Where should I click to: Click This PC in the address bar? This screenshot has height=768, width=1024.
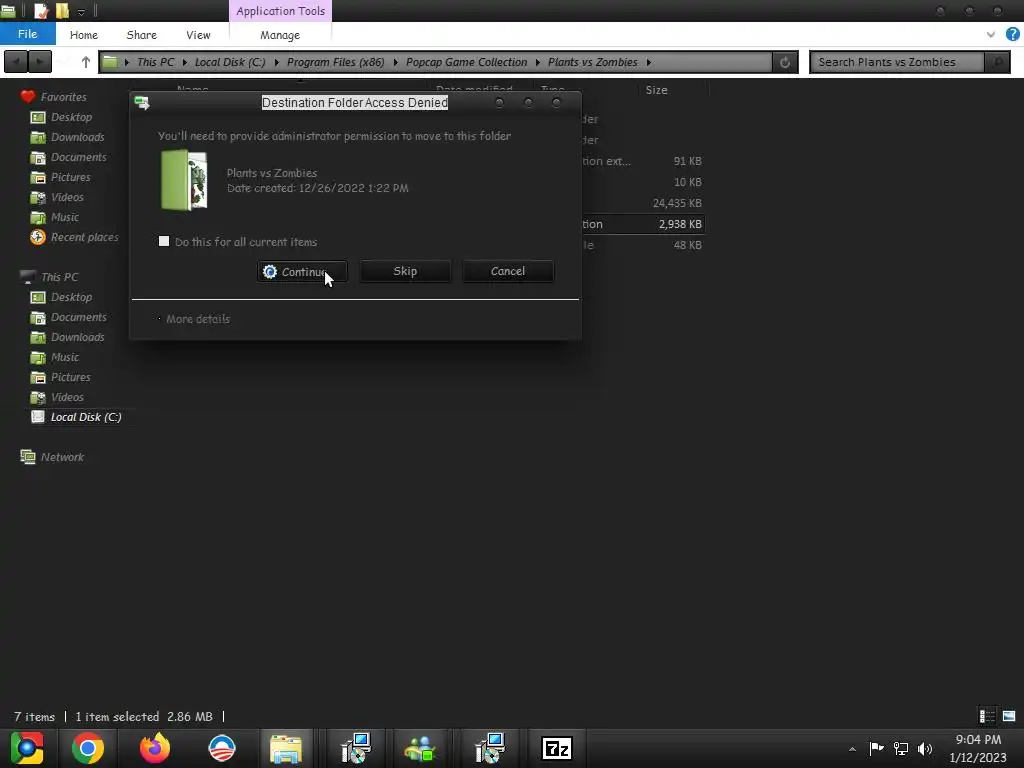click(x=155, y=62)
